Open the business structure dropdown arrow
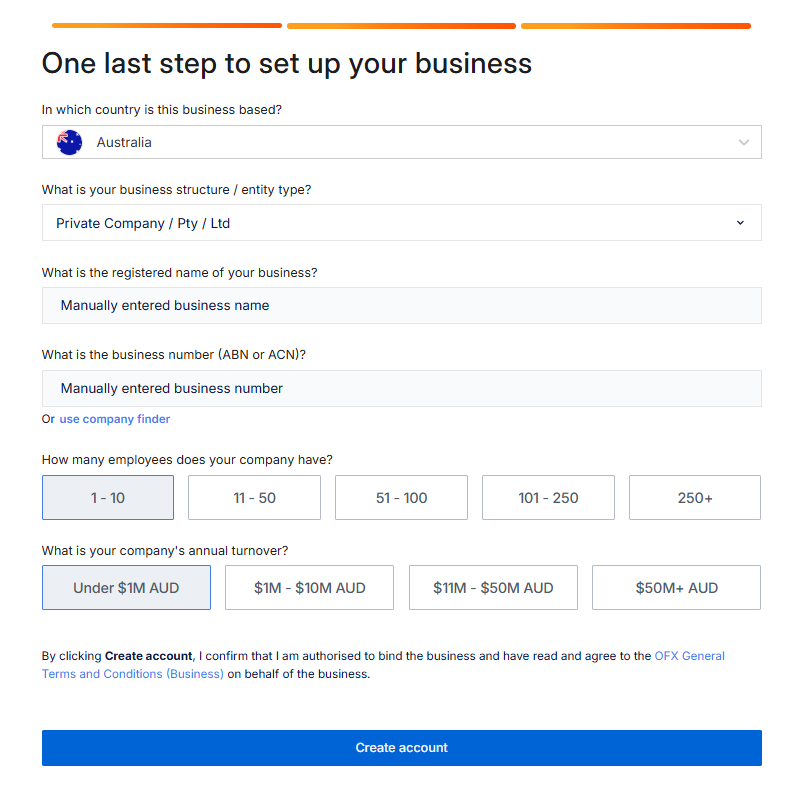797x805 pixels. pyautogui.click(x=740, y=223)
